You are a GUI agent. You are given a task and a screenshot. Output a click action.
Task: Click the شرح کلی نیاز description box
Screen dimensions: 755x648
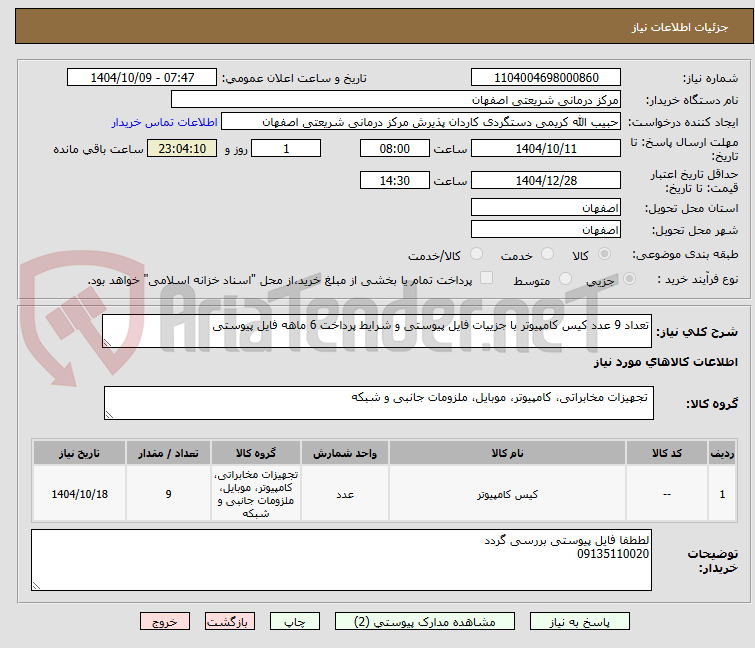coord(377,331)
